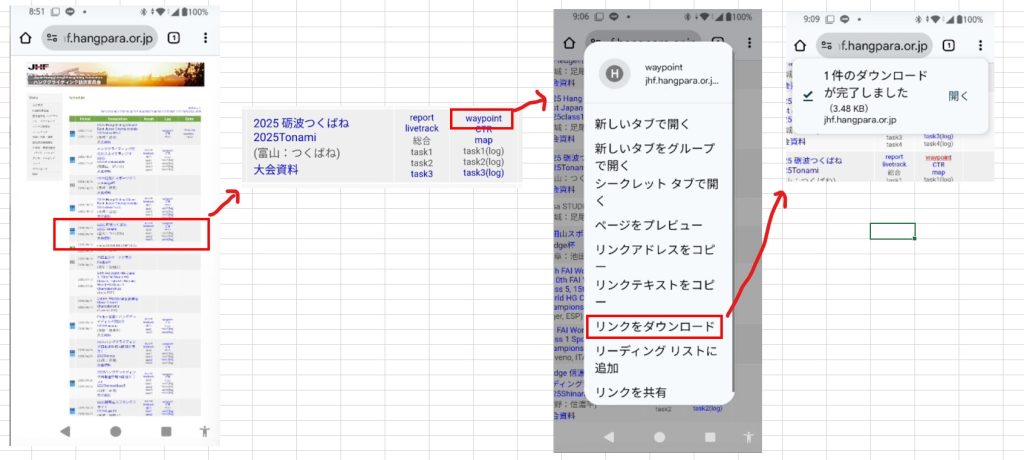The image size is (1024, 460).
Task: Click the round H avatar in the context menu header
Action: (x=614, y=72)
